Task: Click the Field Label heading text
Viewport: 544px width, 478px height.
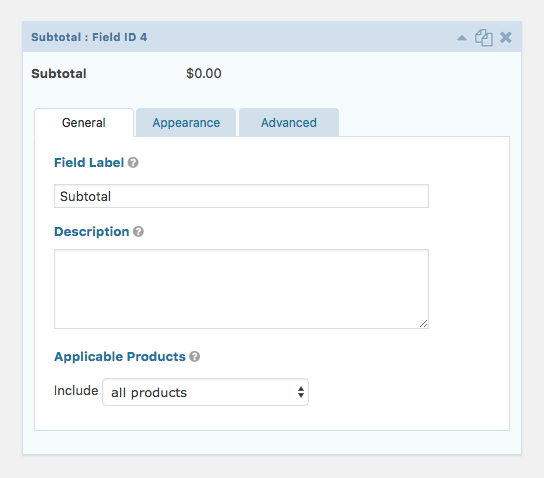Action: click(89, 162)
